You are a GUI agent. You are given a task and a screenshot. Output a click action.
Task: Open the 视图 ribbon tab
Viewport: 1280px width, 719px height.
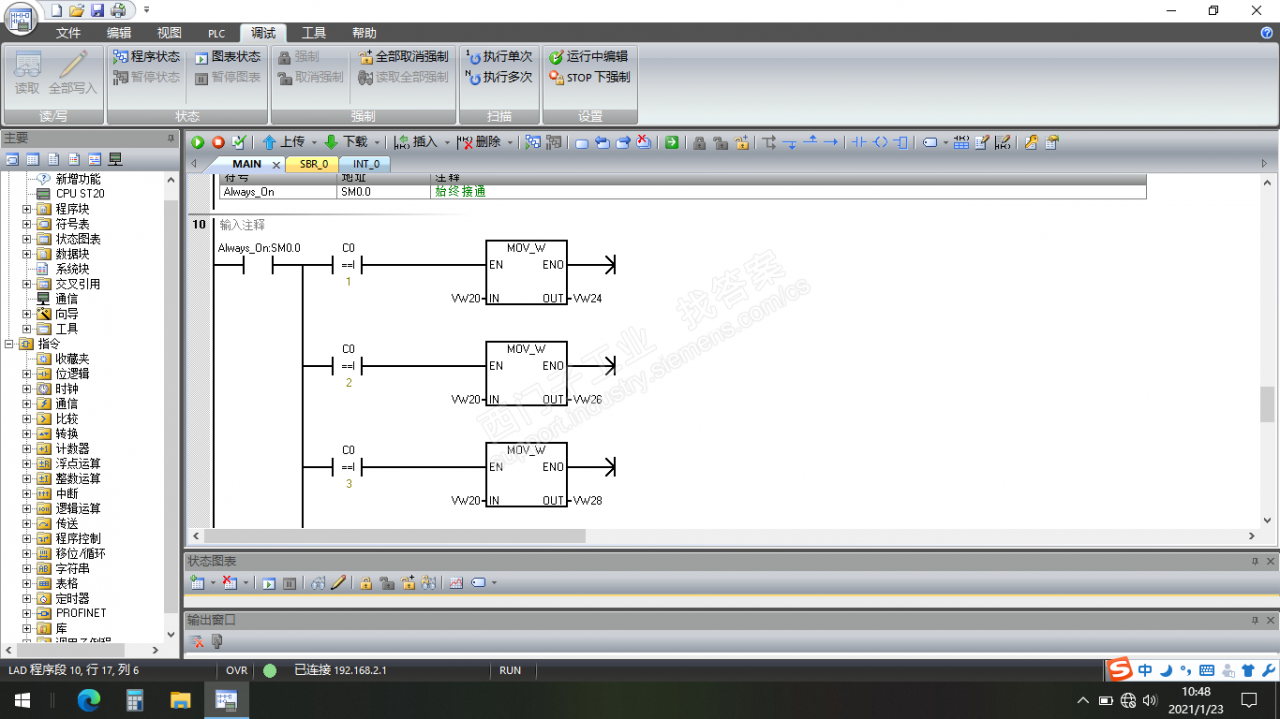pos(170,33)
